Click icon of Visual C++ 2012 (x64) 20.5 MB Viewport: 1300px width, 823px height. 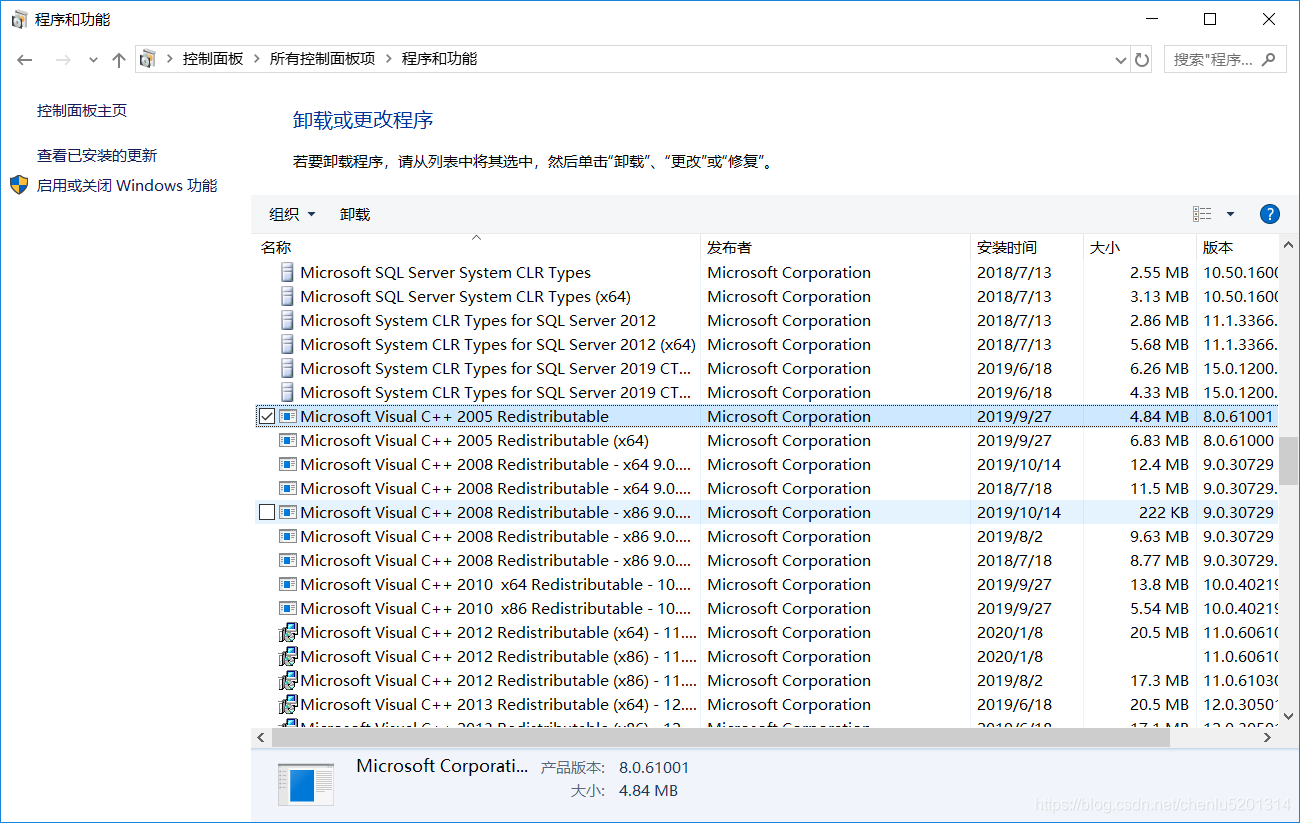click(288, 632)
